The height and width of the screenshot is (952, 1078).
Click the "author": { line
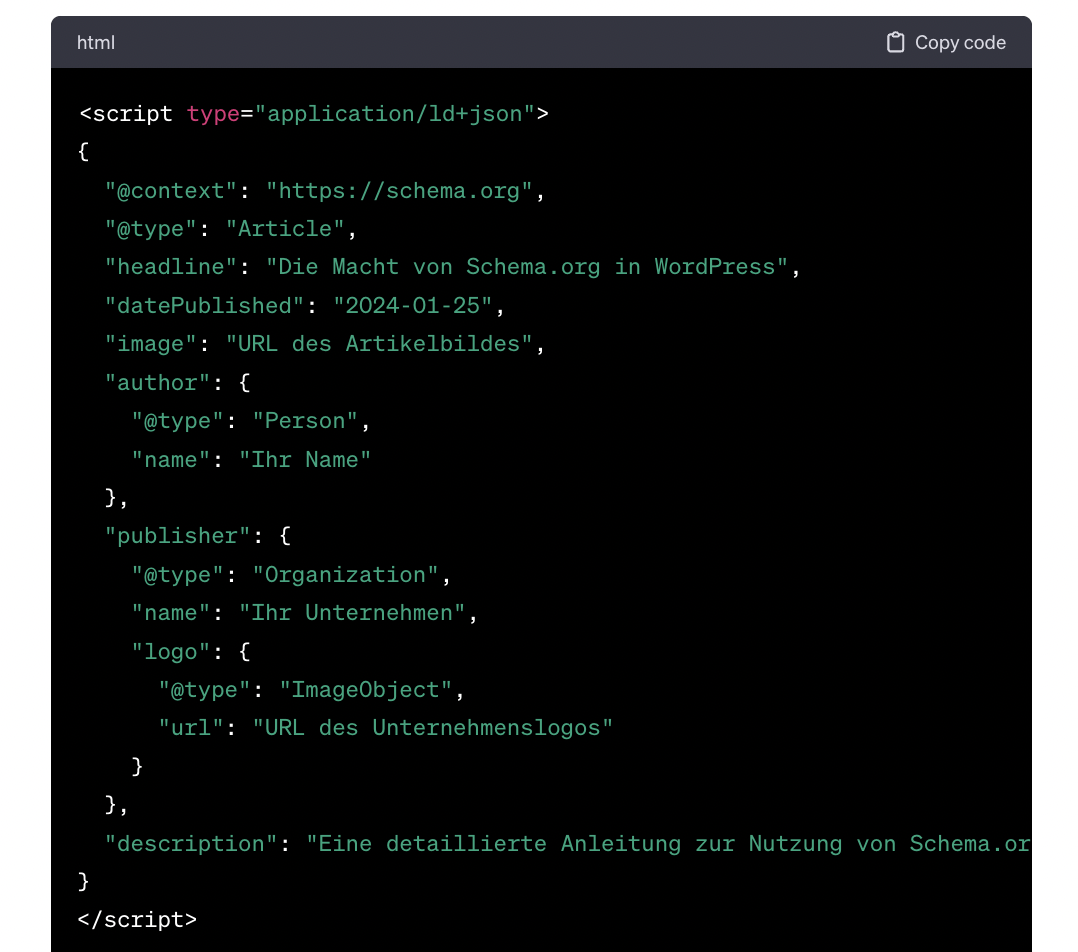(177, 383)
